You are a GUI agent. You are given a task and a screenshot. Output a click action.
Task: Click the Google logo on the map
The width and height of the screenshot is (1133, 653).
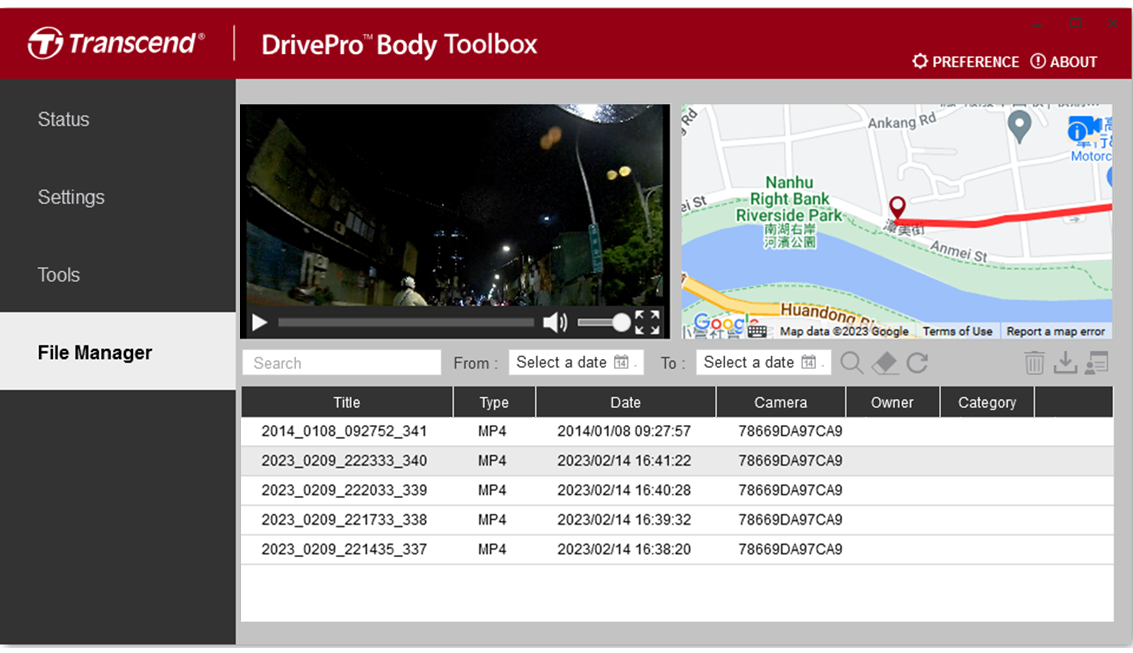725,323
